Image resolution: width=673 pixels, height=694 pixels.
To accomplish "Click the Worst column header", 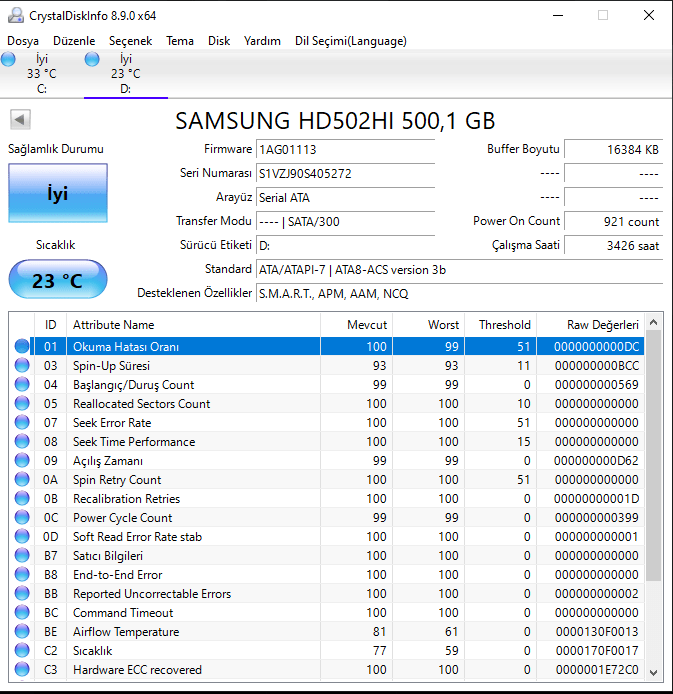I will point(428,325).
